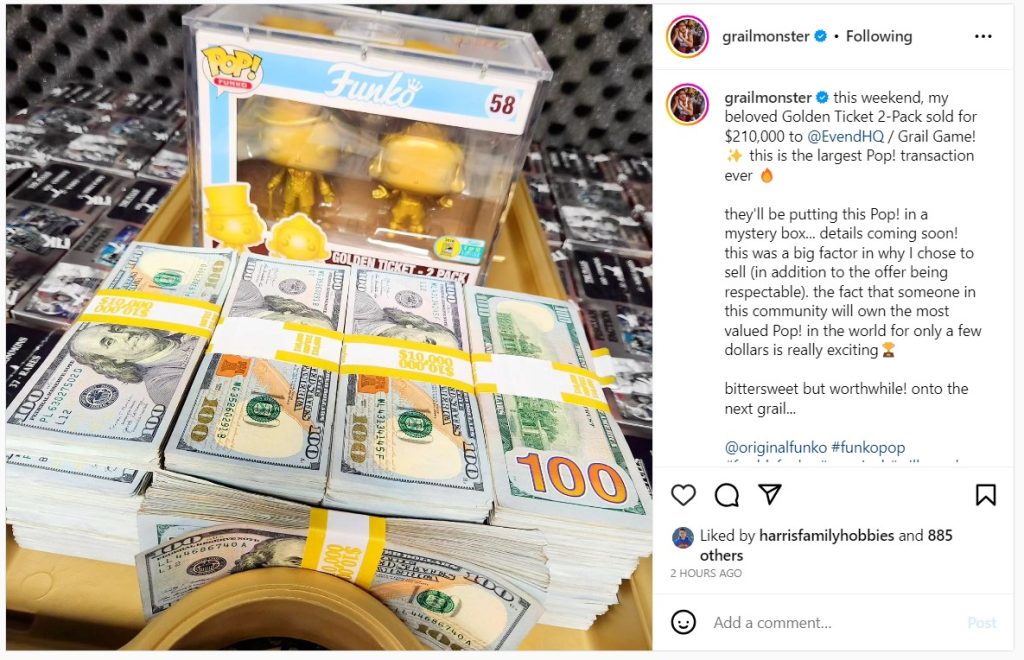This screenshot has width=1024, height=660.
Task: Share post using the paper plane icon
Action: coord(770,494)
